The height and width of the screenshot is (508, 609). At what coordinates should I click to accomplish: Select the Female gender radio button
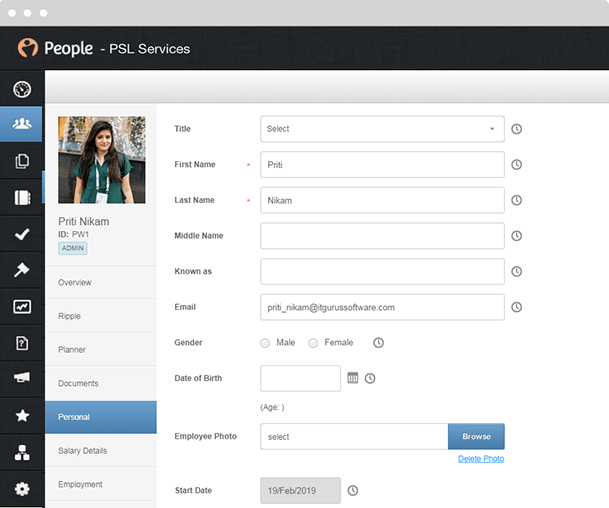tap(313, 343)
